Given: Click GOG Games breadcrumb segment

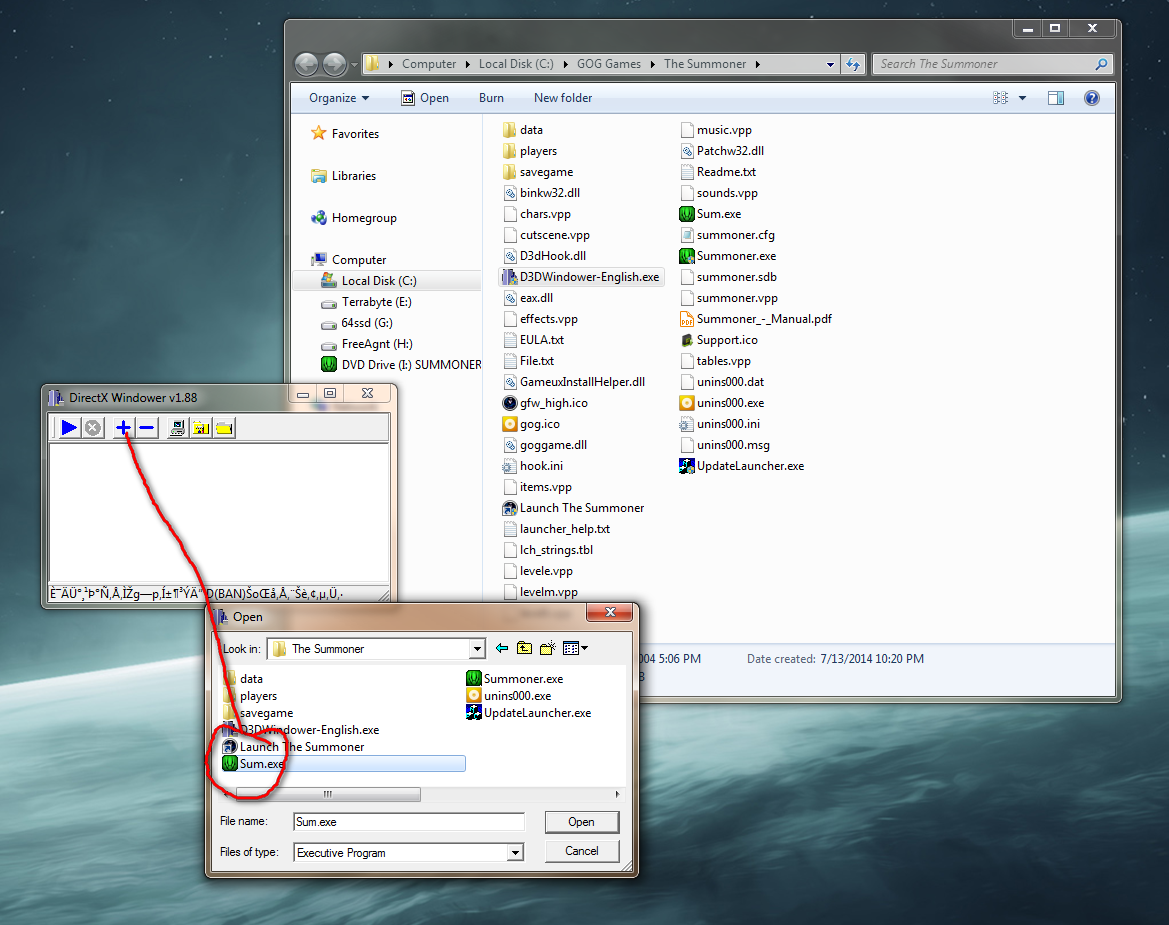Looking at the screenshot, I should click(x=608, y=64).
